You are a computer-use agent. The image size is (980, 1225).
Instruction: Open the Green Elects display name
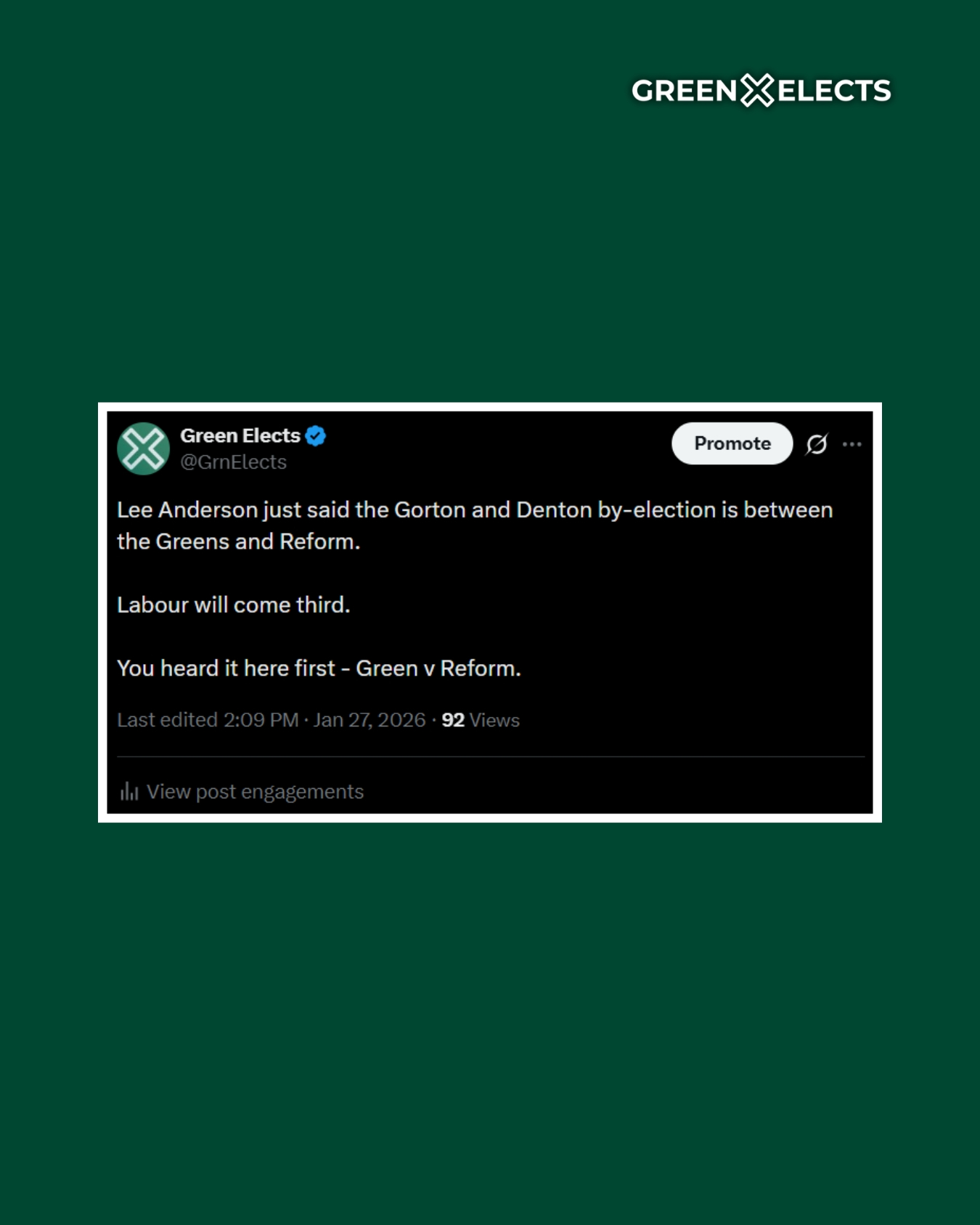tap(240, 435)
